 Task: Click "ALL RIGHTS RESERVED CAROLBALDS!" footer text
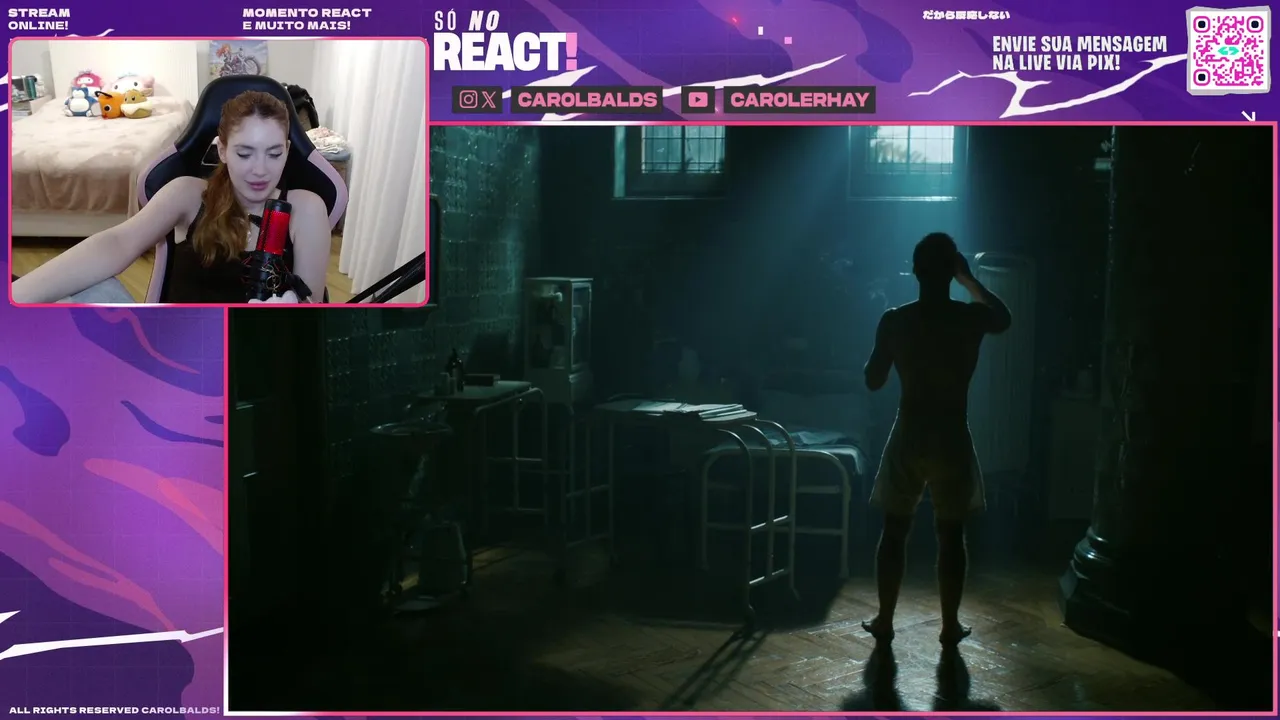pos(114,710)
